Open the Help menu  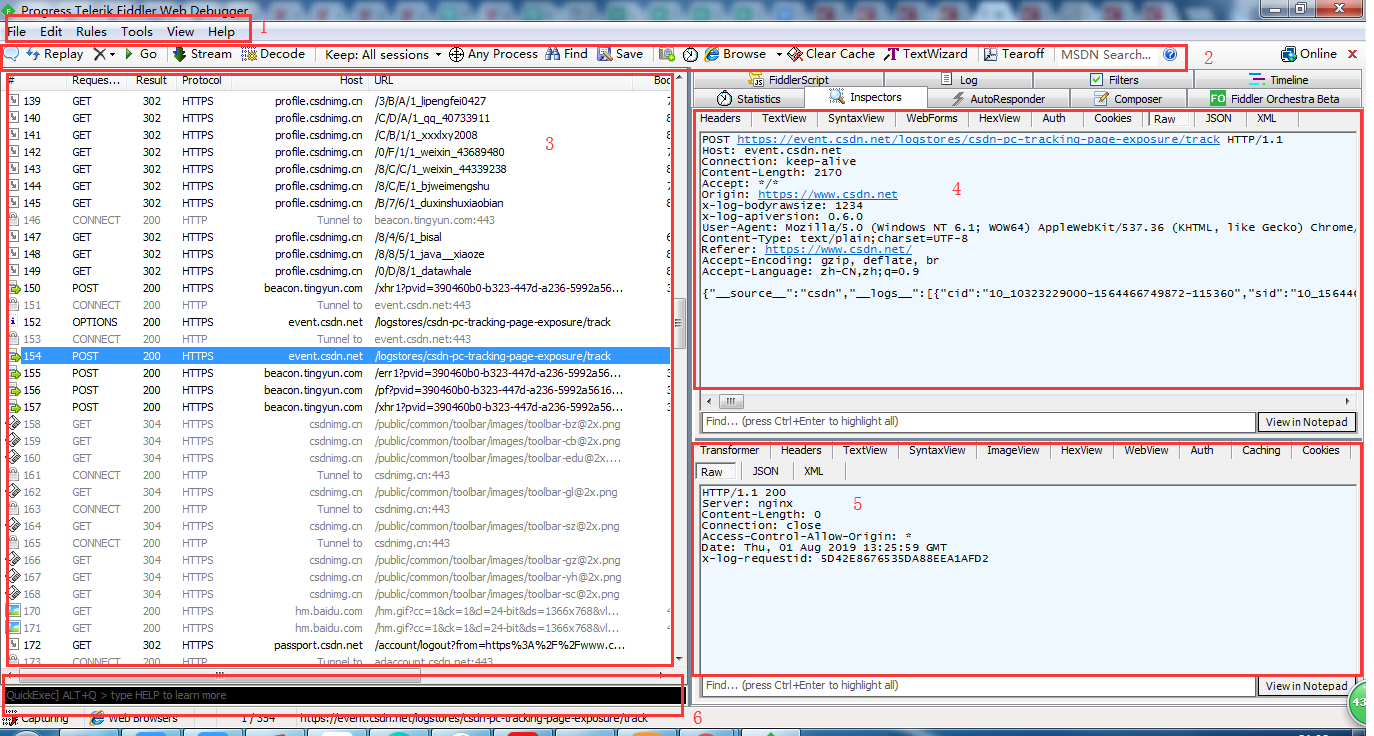[x=221, y=31]
